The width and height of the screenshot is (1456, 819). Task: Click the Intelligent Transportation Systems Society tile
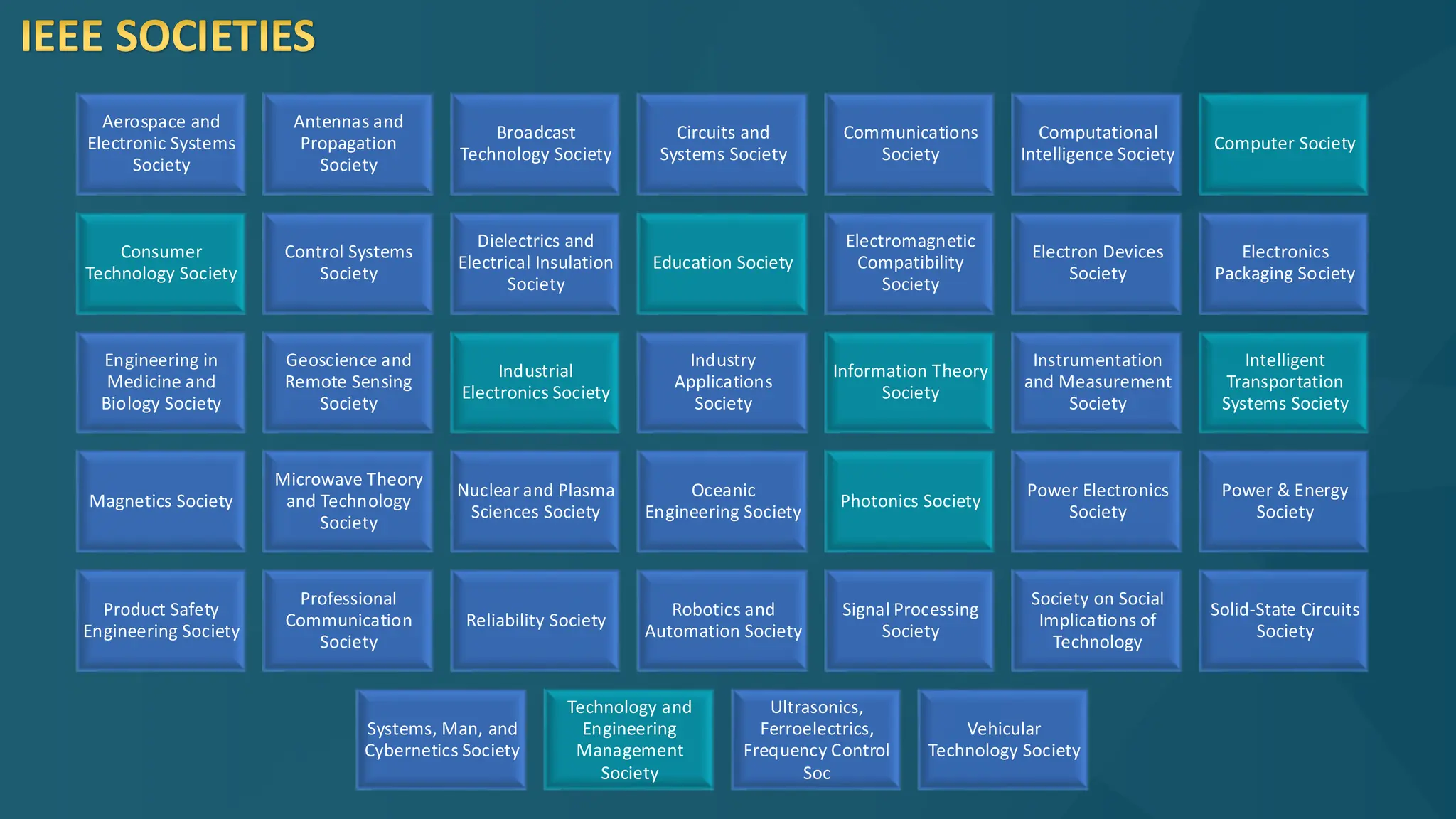point(1283,382)
